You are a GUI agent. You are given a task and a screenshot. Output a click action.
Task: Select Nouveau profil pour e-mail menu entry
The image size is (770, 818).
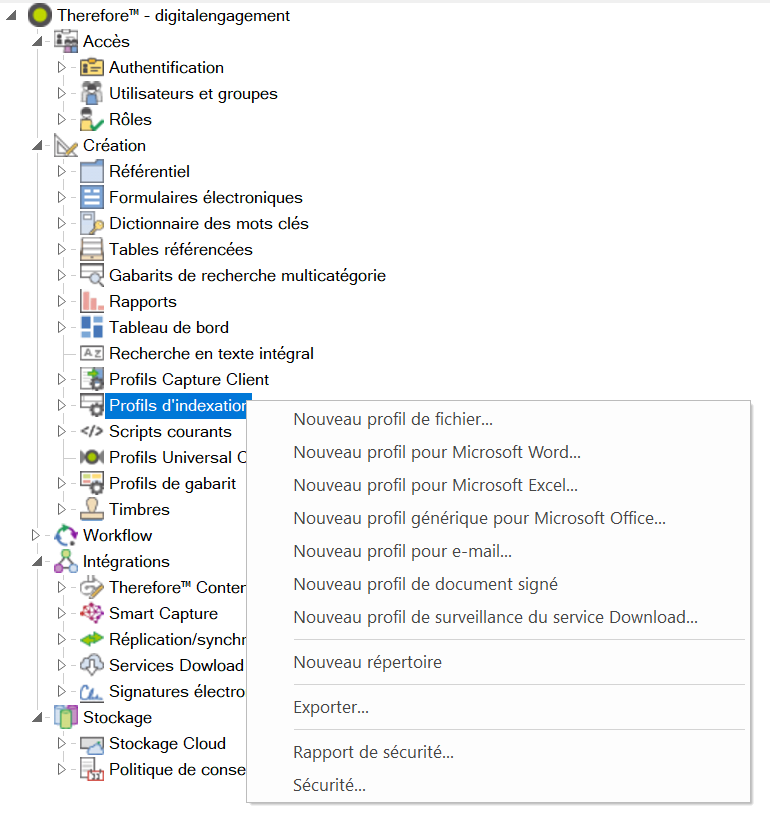402,551
